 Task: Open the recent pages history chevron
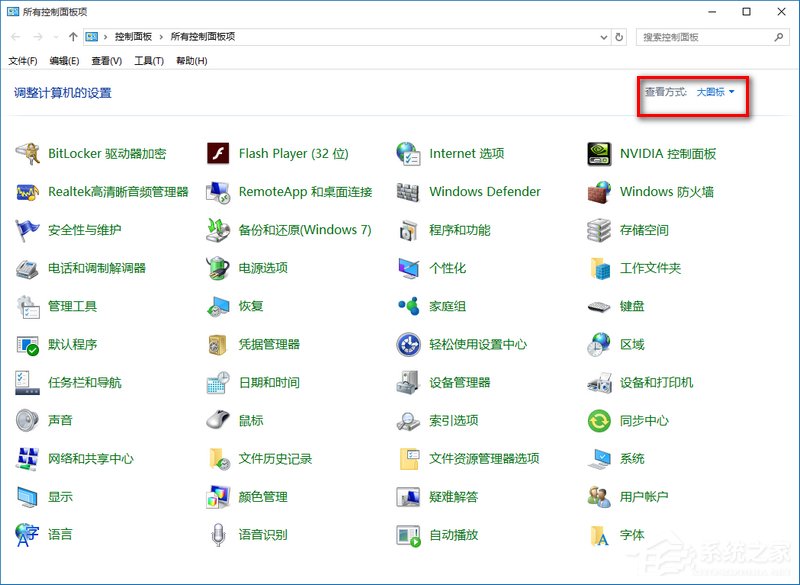coord(53,36)
